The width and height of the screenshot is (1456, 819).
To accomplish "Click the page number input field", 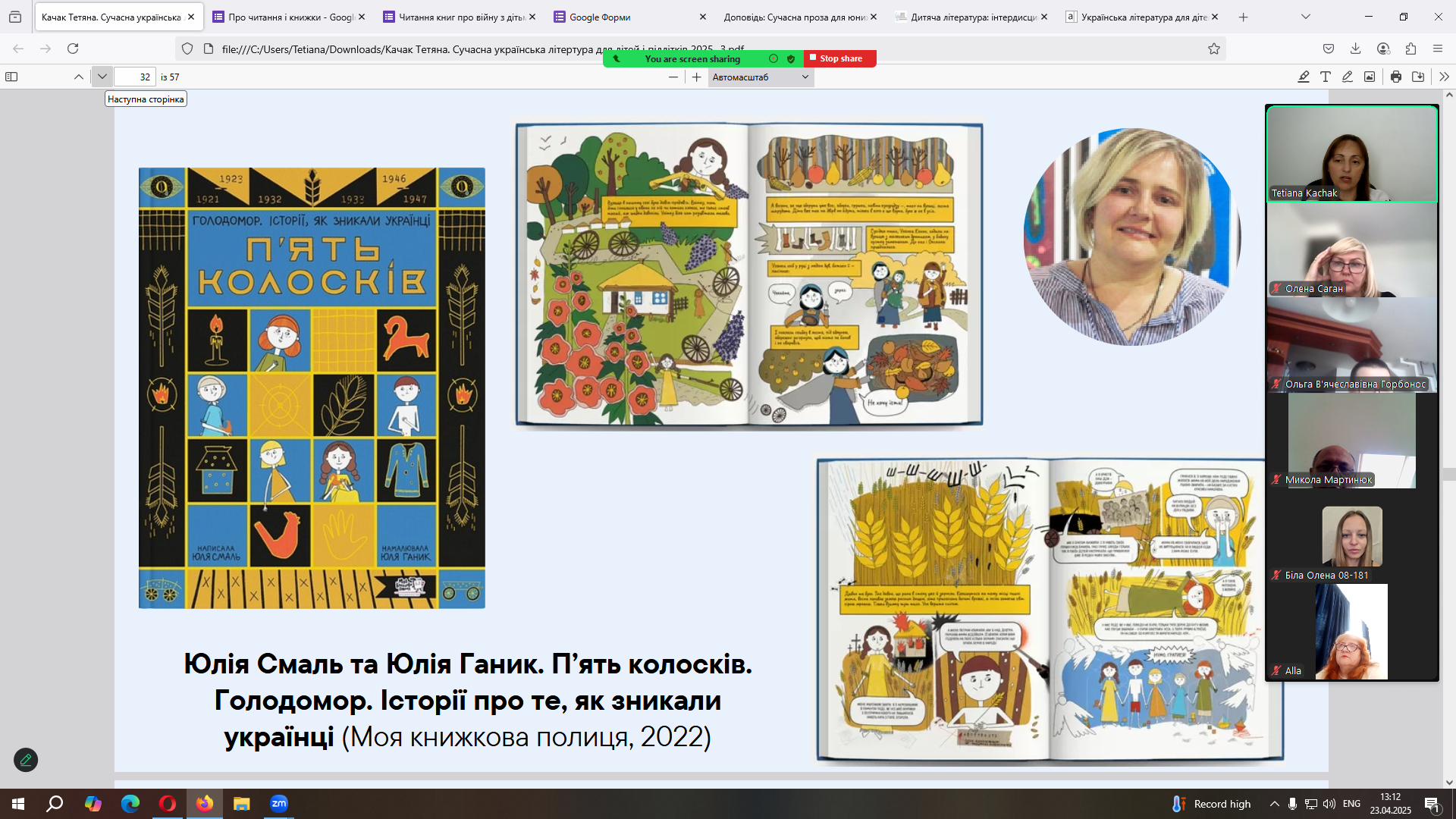I will [135, 77].
